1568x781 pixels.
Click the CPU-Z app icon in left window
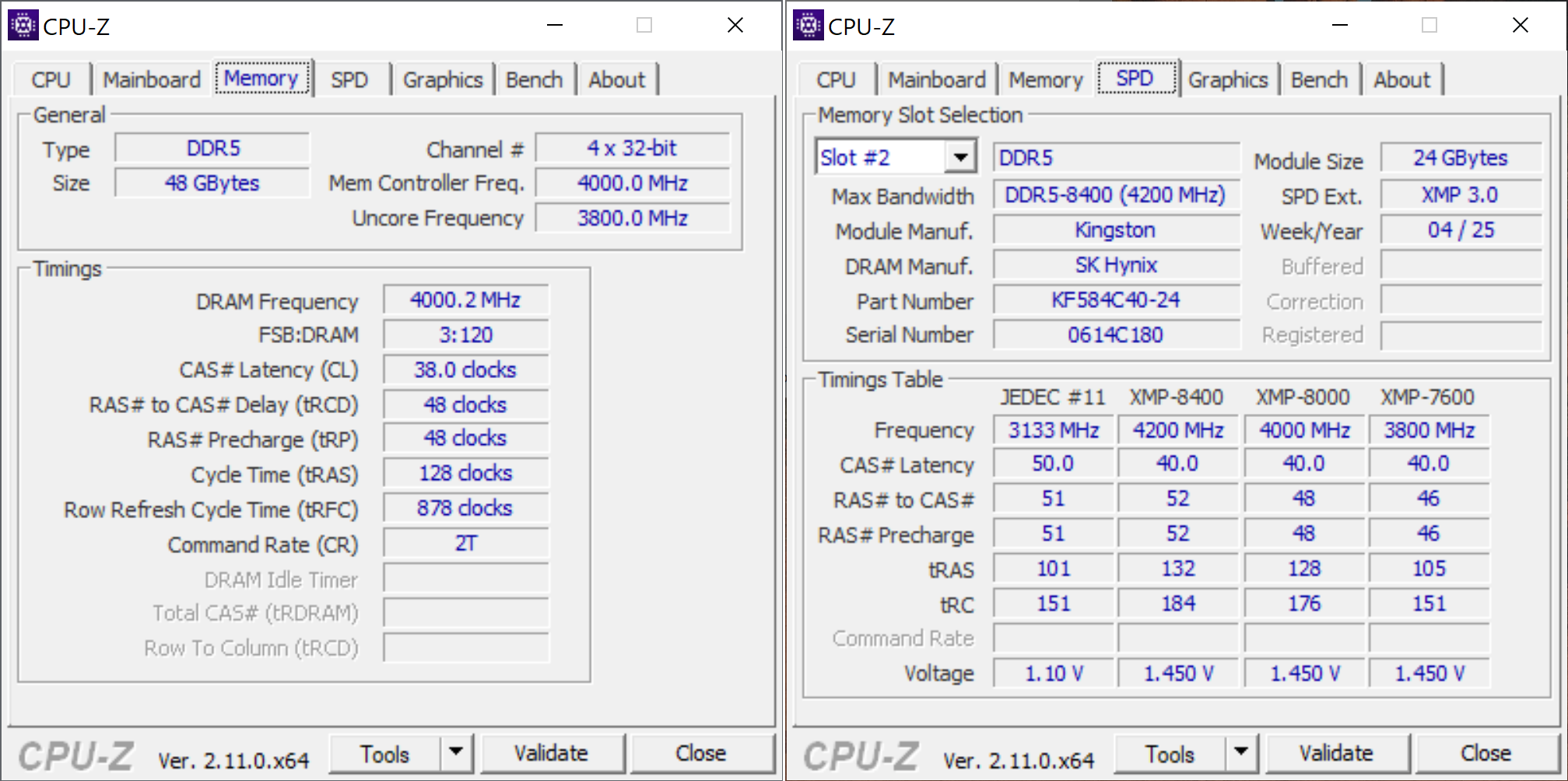23,26
